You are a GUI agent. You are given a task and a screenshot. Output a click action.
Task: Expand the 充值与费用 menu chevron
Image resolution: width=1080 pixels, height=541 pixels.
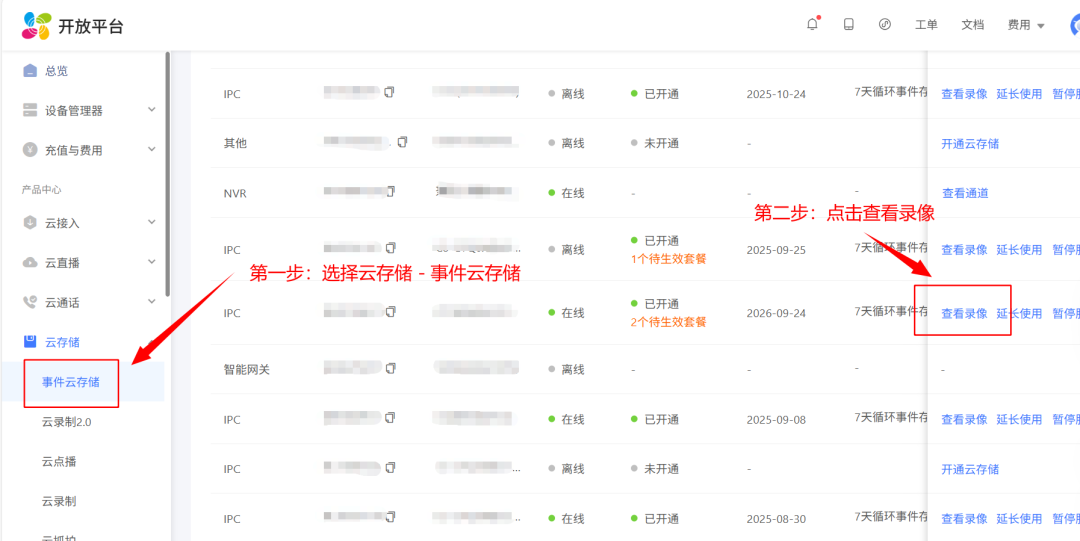point(152,150)
